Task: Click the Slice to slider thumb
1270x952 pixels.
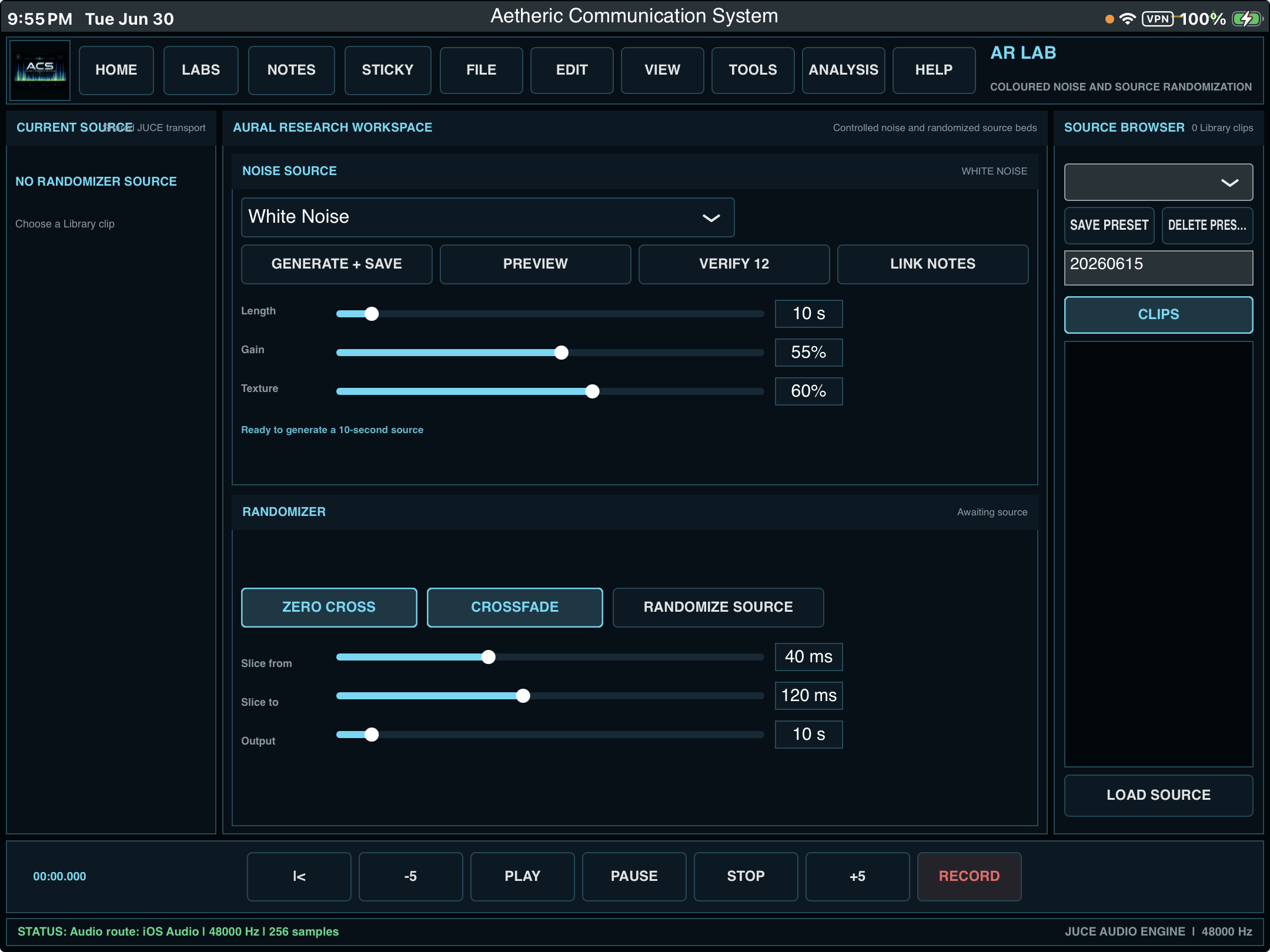Action: pyautogui.click(x=523, y=696)
